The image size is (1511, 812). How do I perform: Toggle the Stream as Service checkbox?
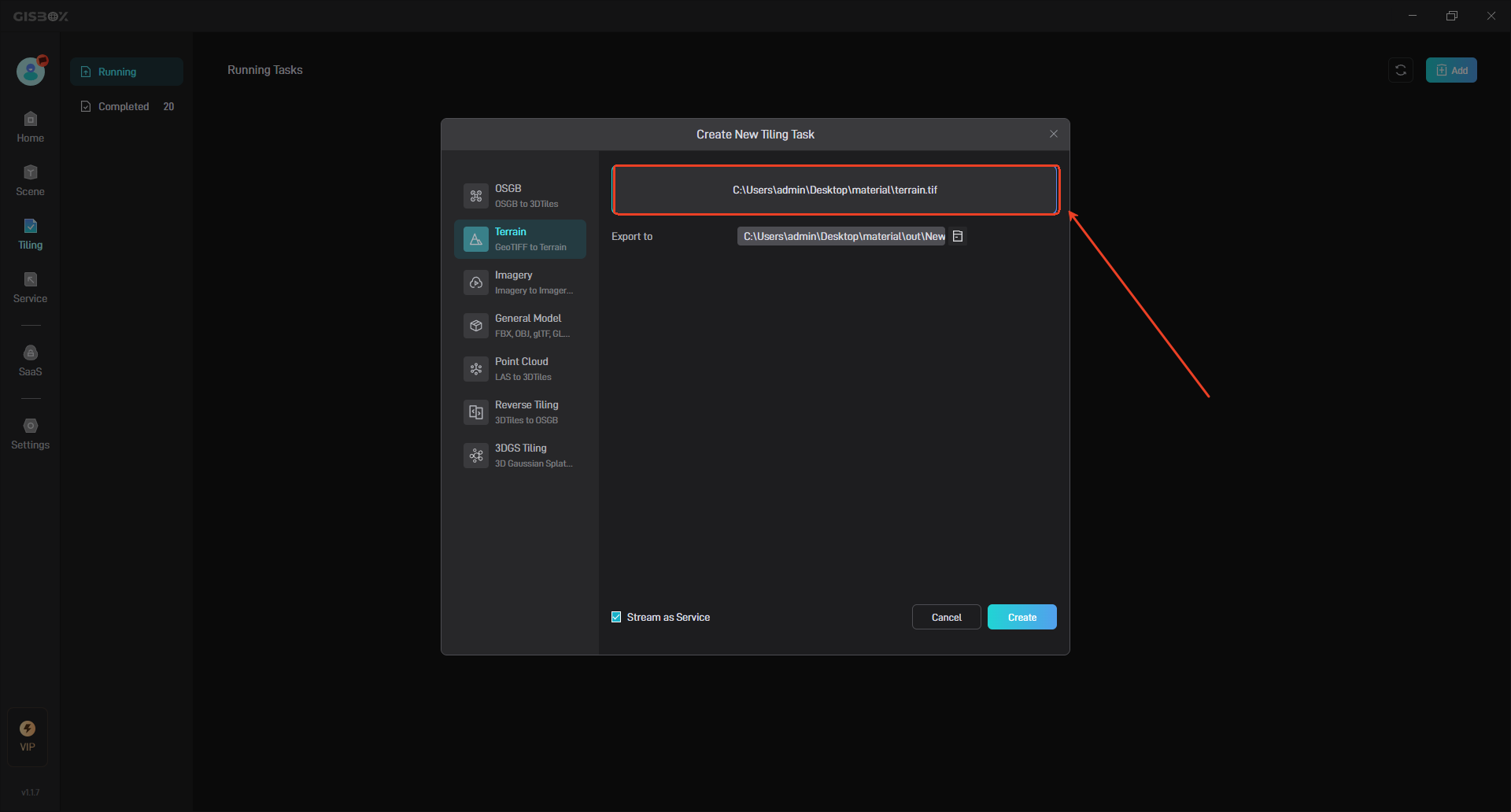click(616, 617)
